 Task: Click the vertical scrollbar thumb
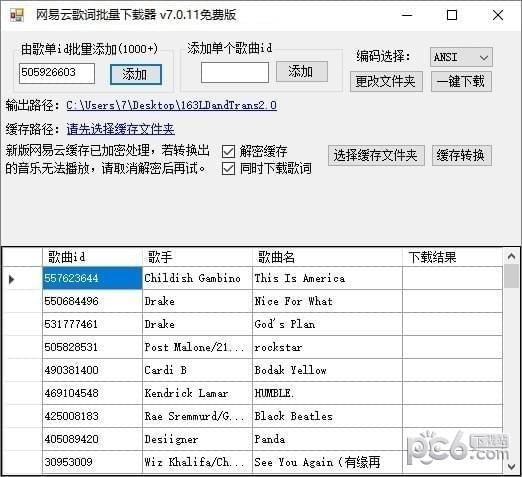pyautogui.click(x=511, y=276)
